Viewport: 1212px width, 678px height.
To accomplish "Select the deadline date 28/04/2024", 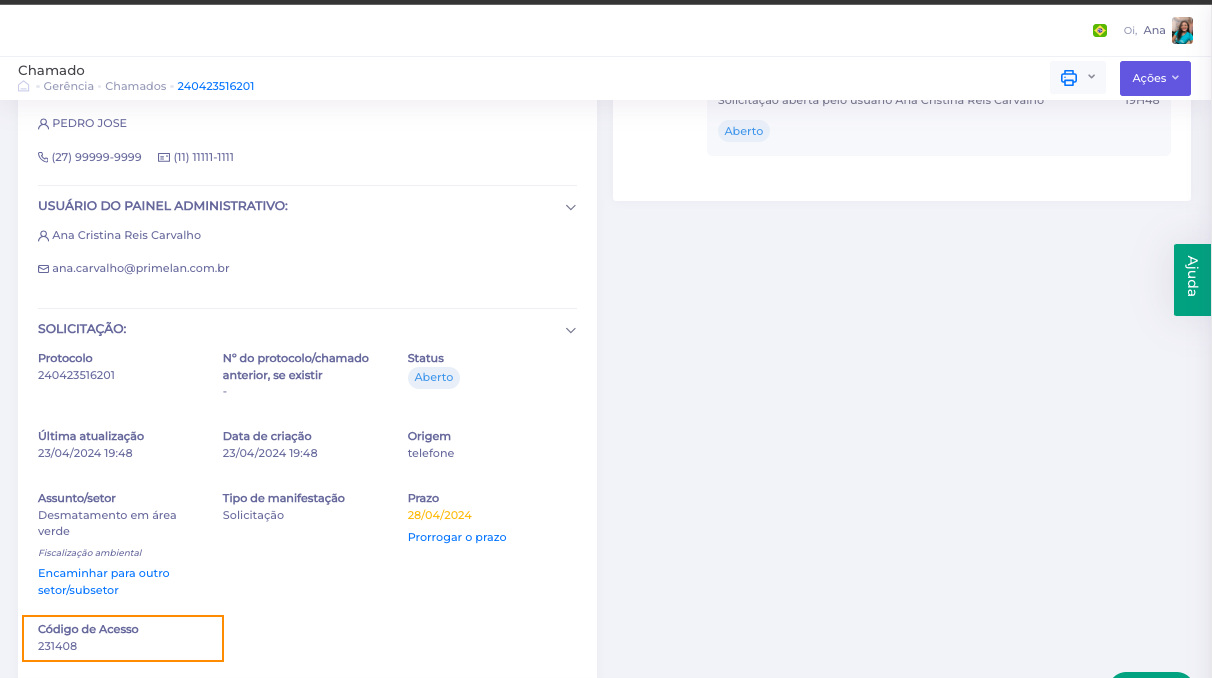I will click(440, 515).
